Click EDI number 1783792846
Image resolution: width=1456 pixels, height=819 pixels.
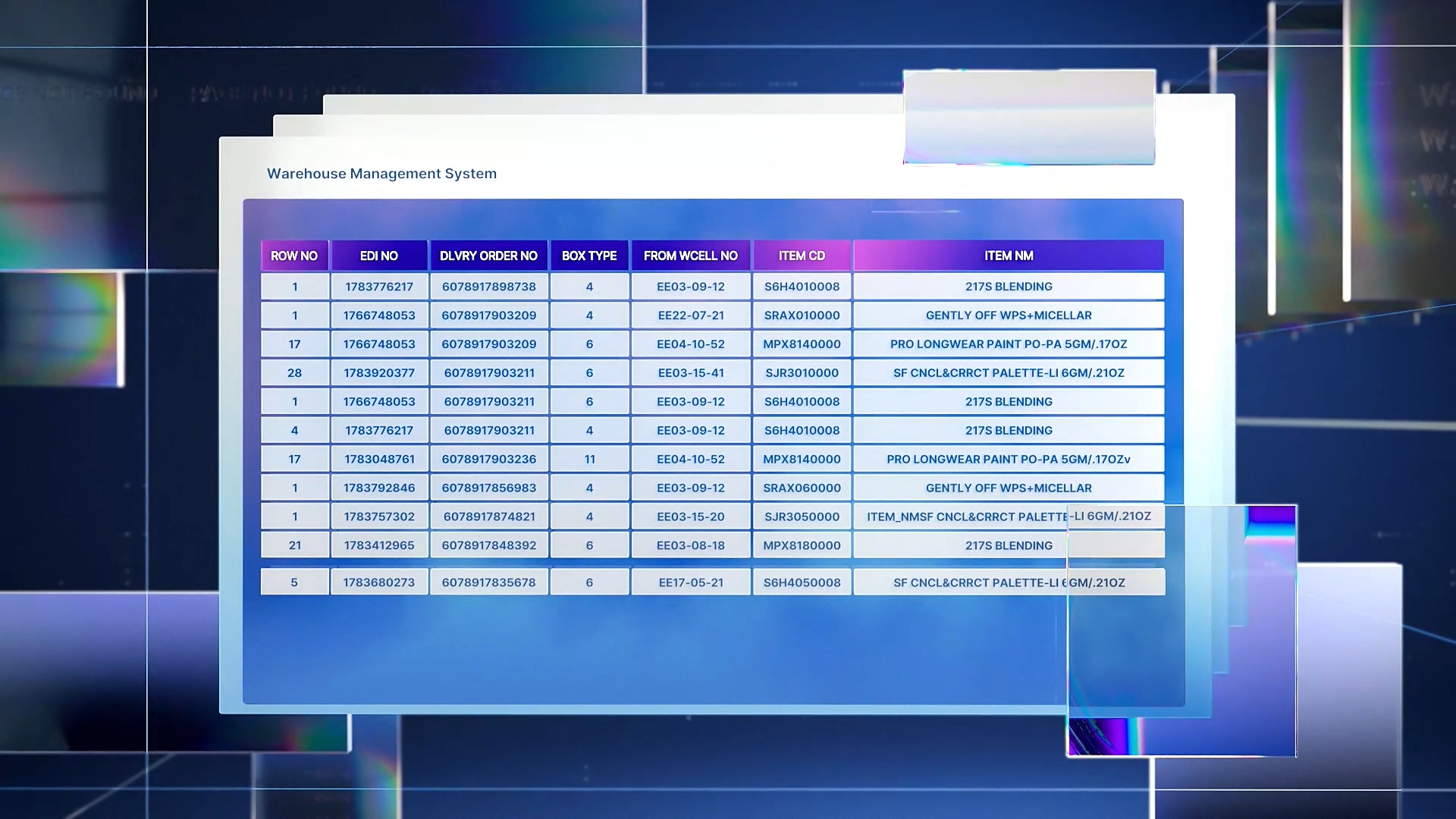click(x=379, y=488)
